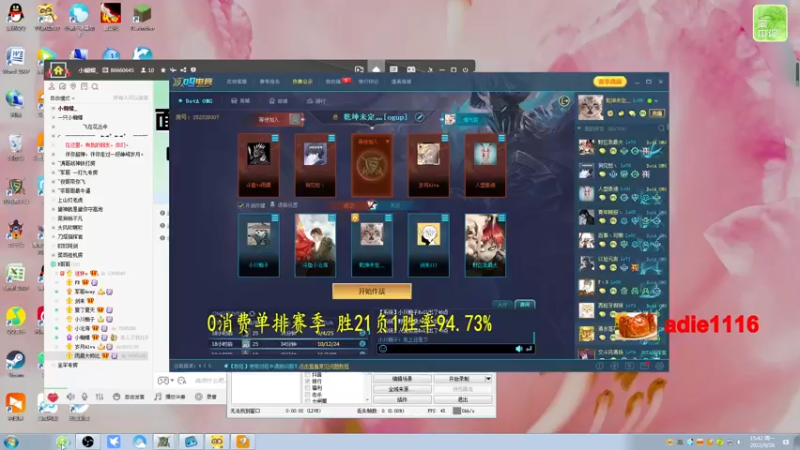Click the search icon in friends list header

click(x=661, y=129)
